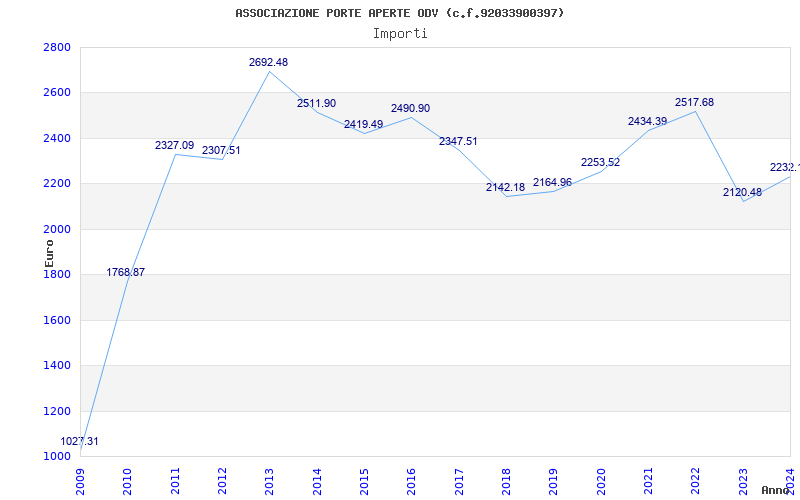Image resolution: width=800 pixels, height=500 pixels.
Task: Click data label 2164.96 for 2019
Action: pyautogui.click(x=552, y=183)
